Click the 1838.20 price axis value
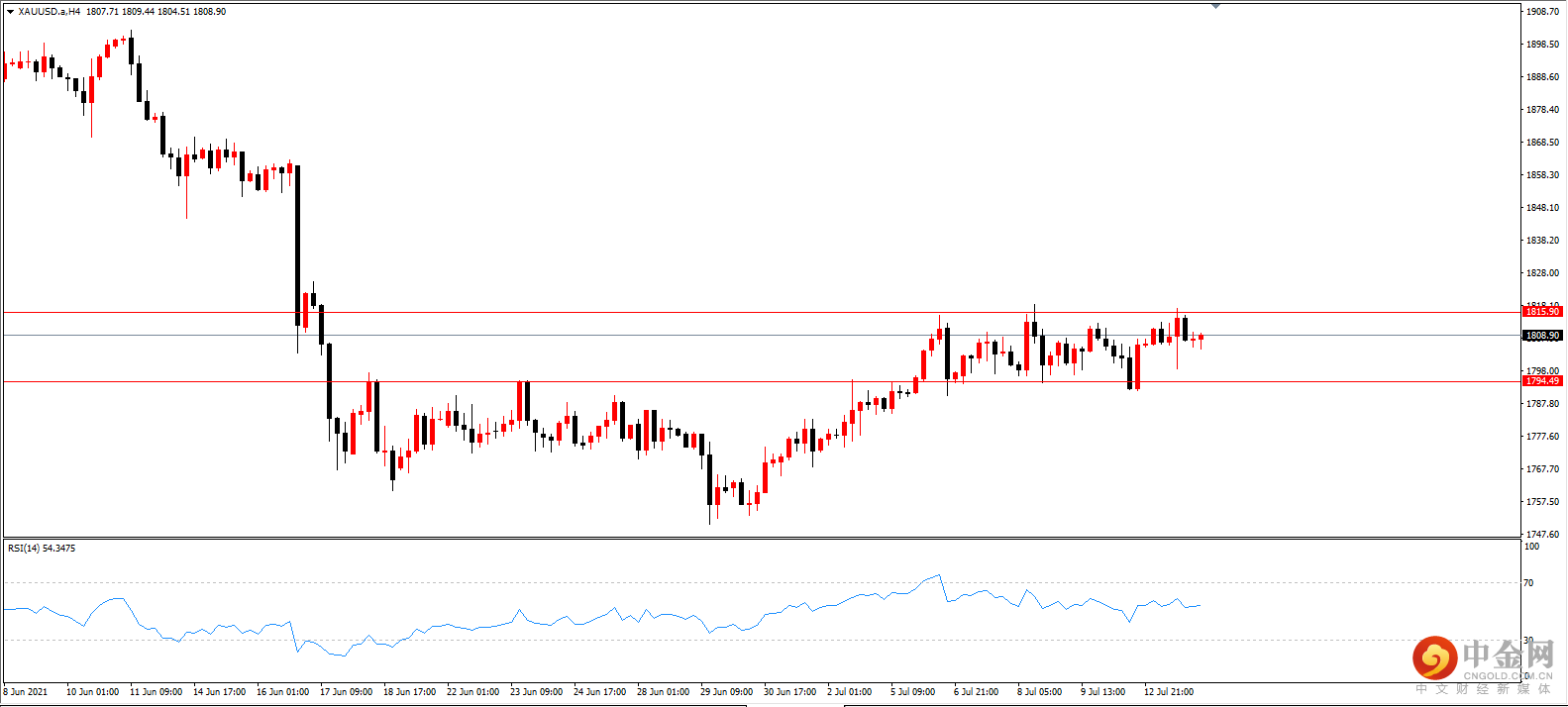This screenshot has height=707, width=1568. click(1542, 241)
